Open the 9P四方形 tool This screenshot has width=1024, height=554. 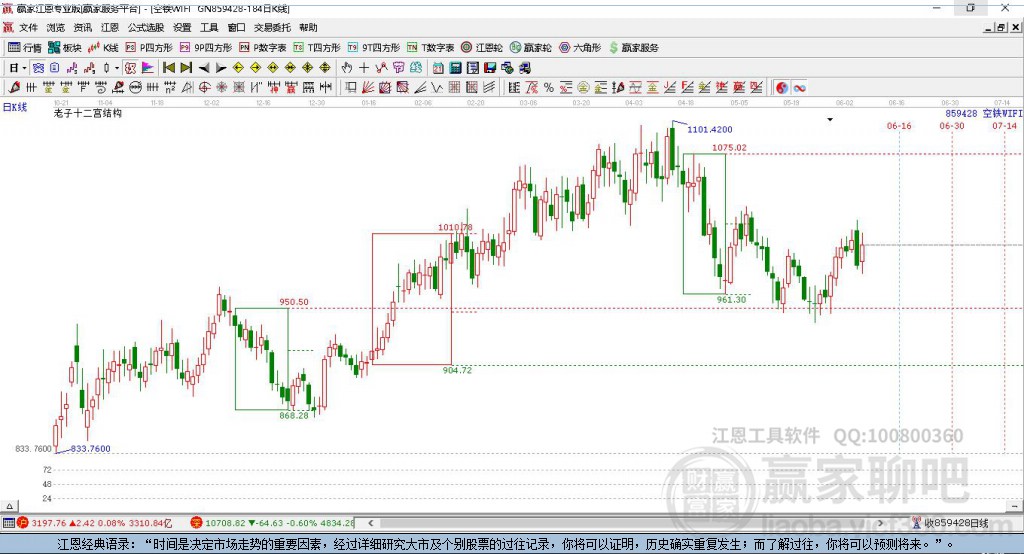pos(206,48)
